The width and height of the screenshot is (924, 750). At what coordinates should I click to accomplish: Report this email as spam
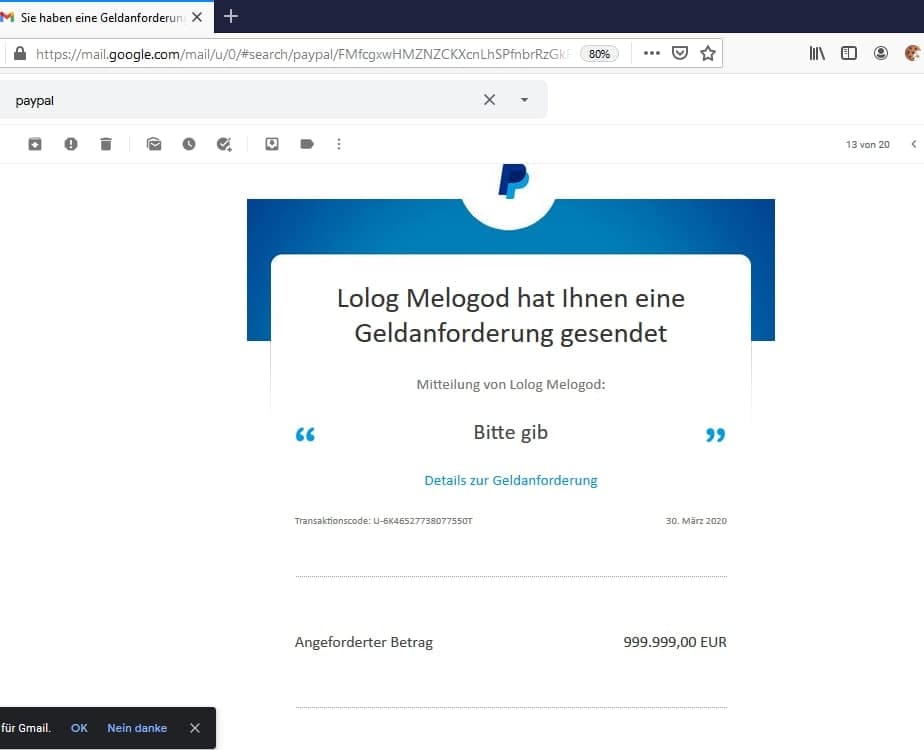(x=71, y=144)
